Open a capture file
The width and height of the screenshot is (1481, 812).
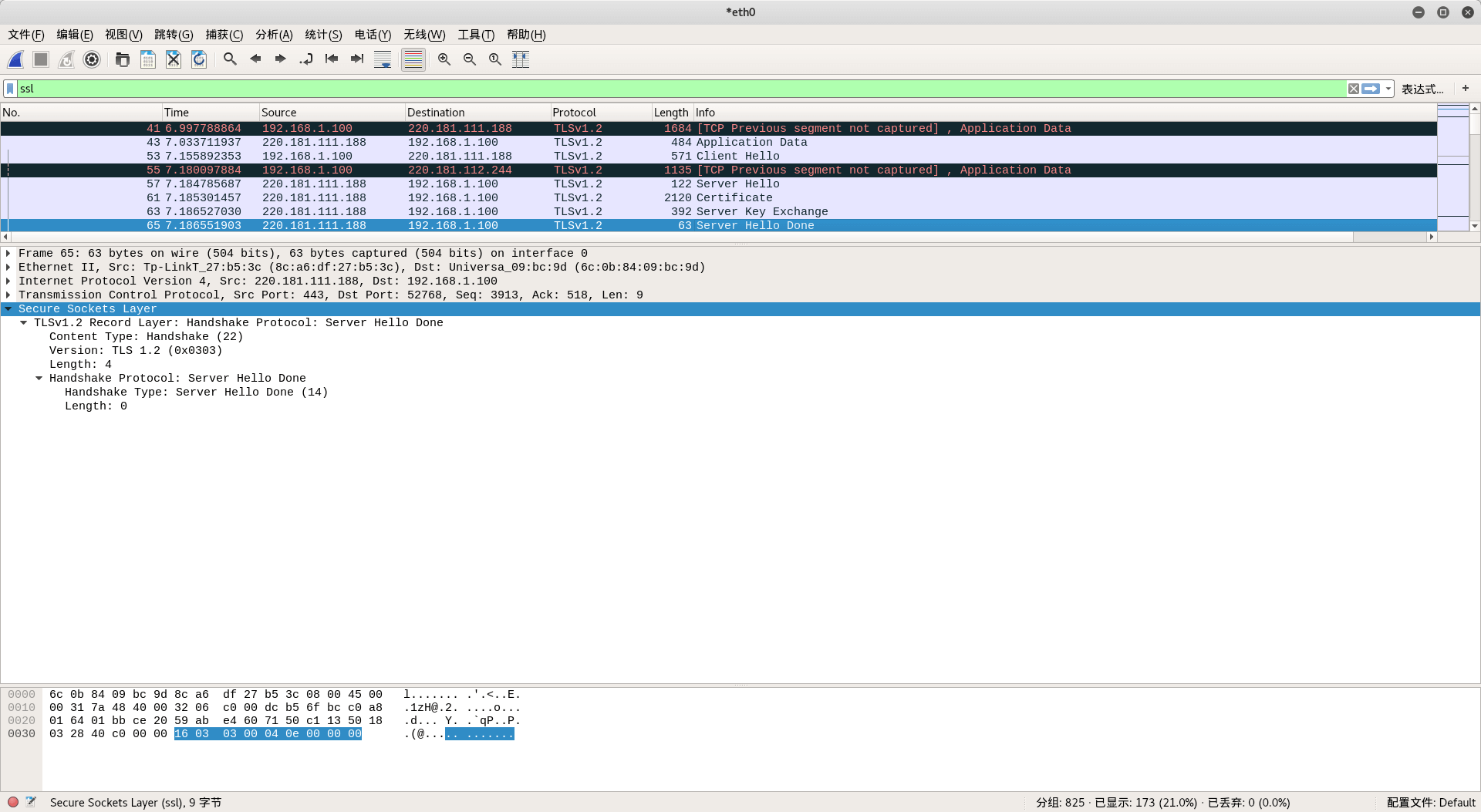tap(122, 59)
